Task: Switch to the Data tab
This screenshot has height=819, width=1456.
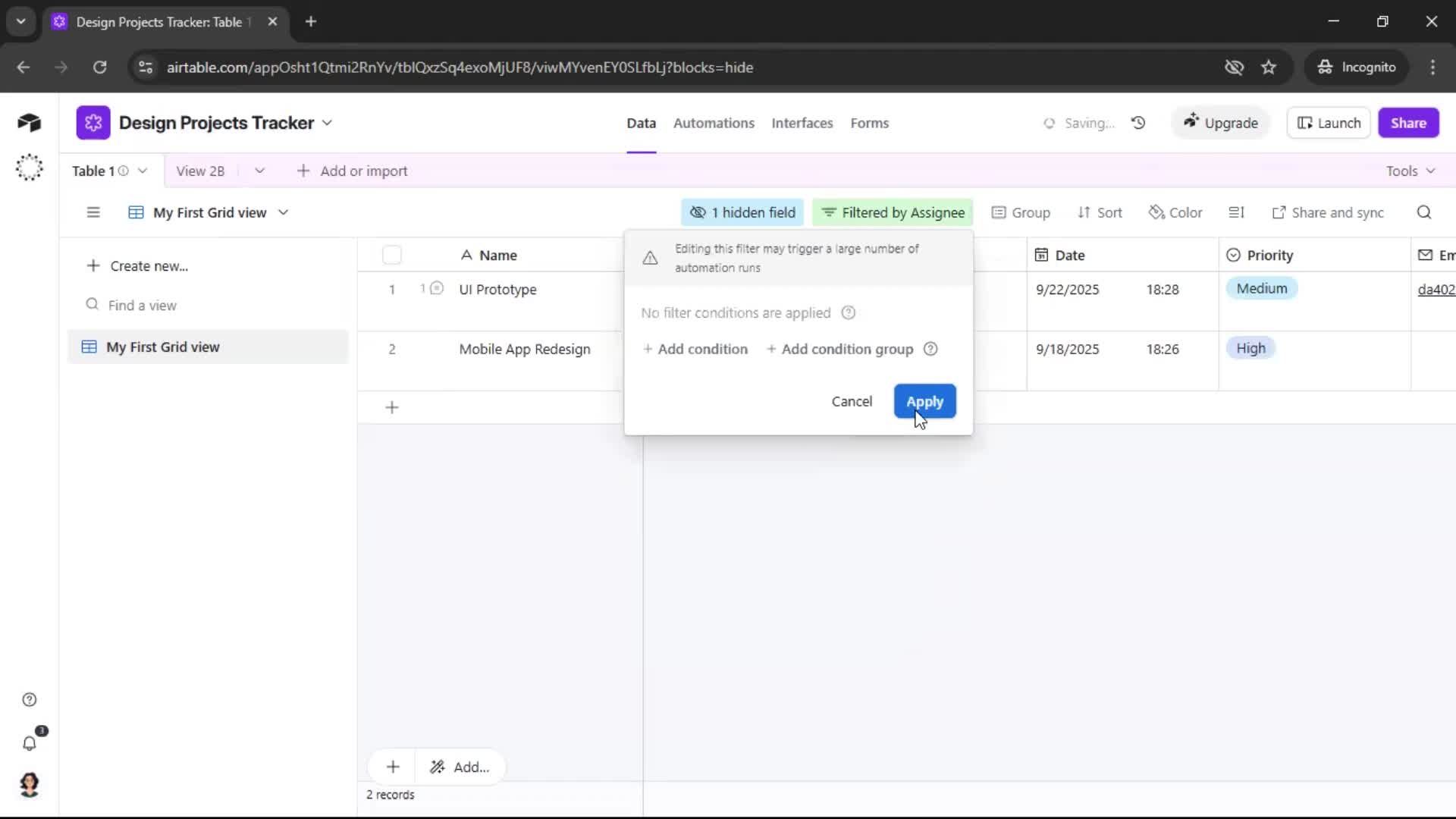Action: (x=641, y=123)
